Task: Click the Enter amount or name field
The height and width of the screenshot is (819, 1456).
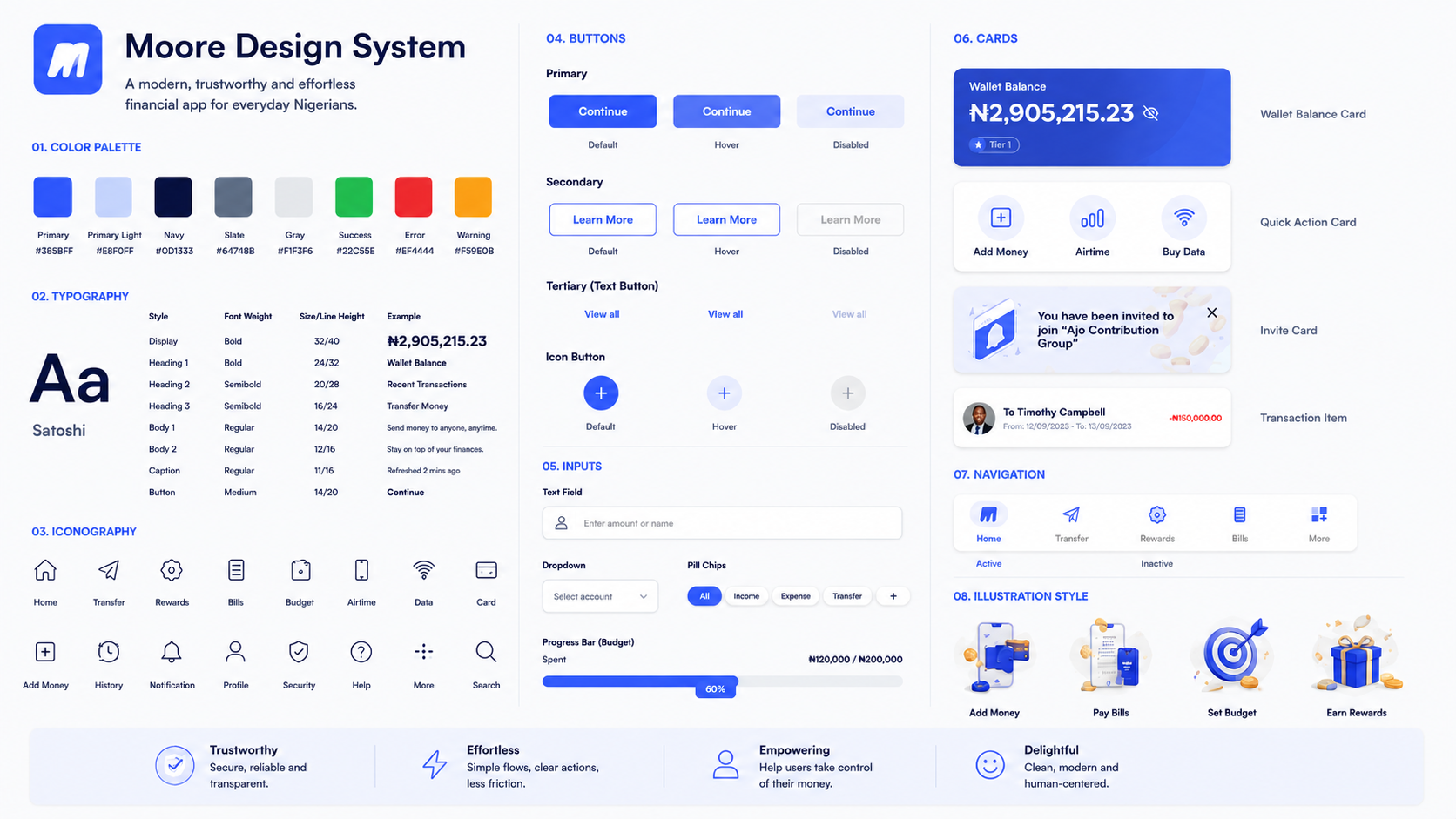Action: click(x=722, y=523)
